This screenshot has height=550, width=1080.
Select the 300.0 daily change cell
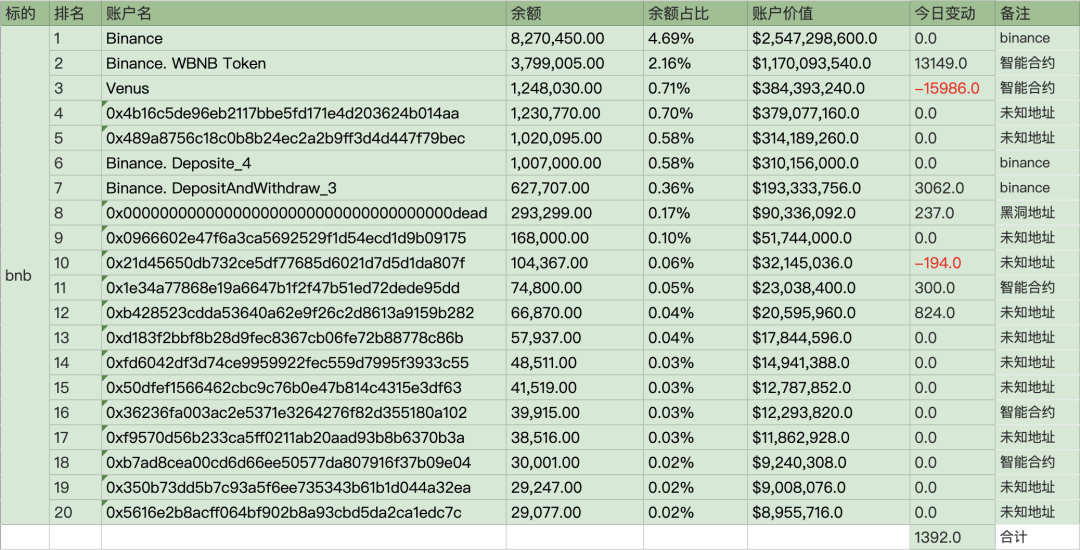[x=952, y=288]
